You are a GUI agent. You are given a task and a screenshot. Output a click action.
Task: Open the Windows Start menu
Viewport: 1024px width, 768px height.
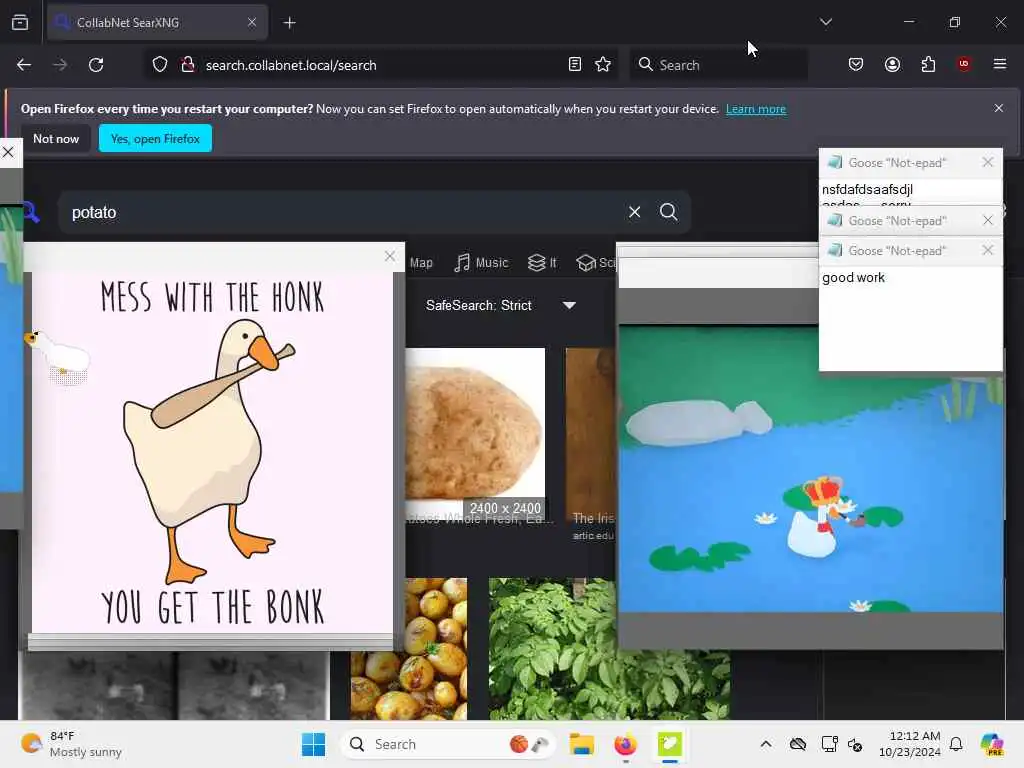[313, 744]
